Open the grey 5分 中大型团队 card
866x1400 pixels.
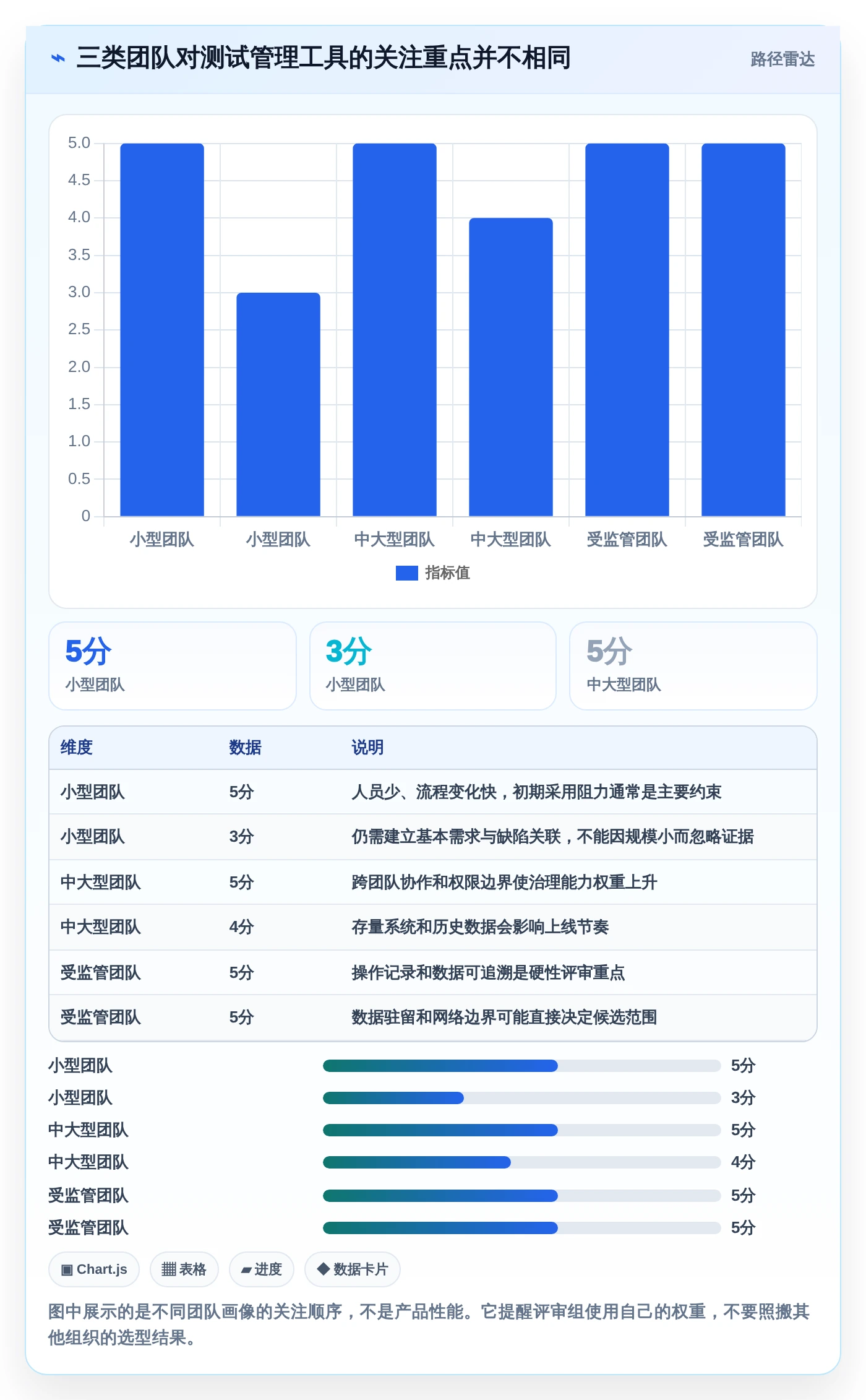click(x=693, y=666)
